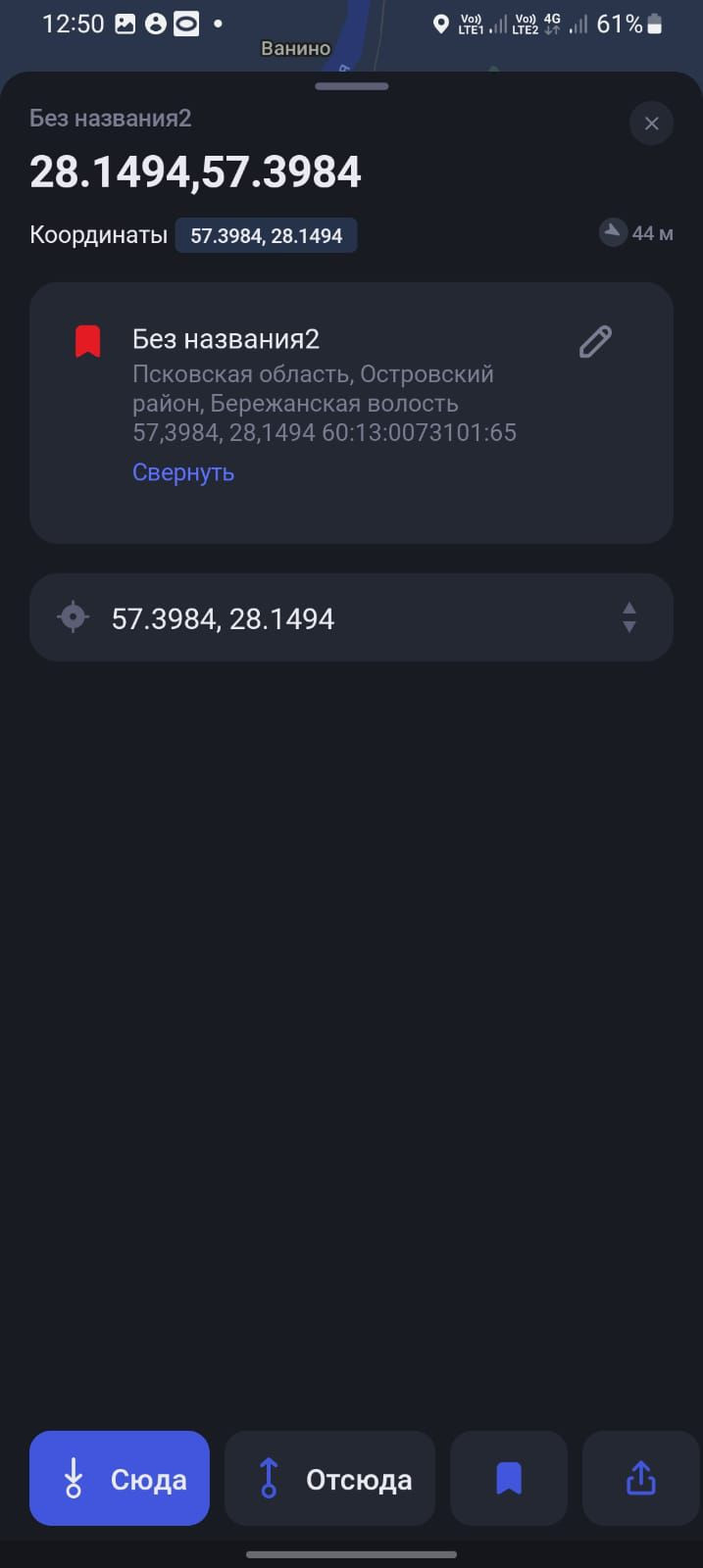This screenshot has width=703, height=1568.
Task: Collapse the bookmark description via Свернуть
Action: [183, 472]
